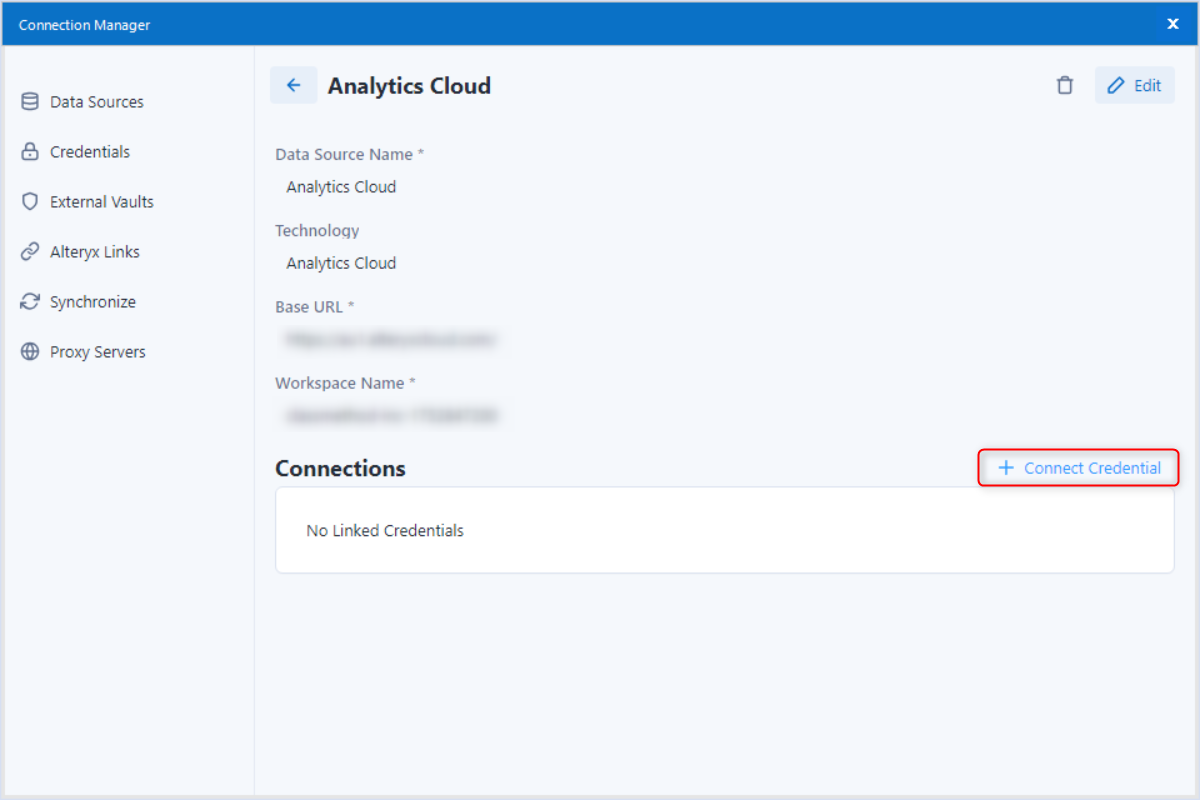Click Connect Credential button
The height and width of the screenshot is (800, 1200).
coord(1079,468)
